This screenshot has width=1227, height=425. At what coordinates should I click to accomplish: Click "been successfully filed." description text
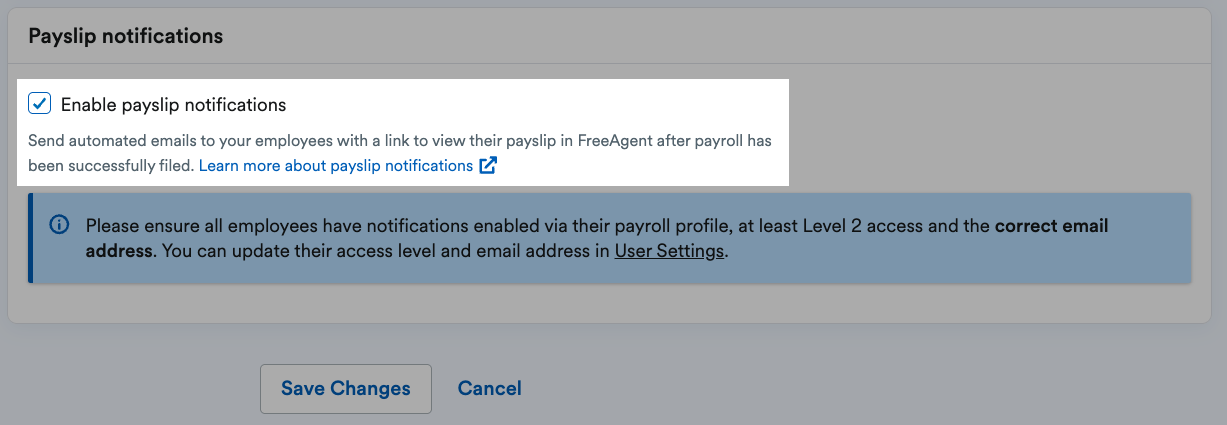110,166
